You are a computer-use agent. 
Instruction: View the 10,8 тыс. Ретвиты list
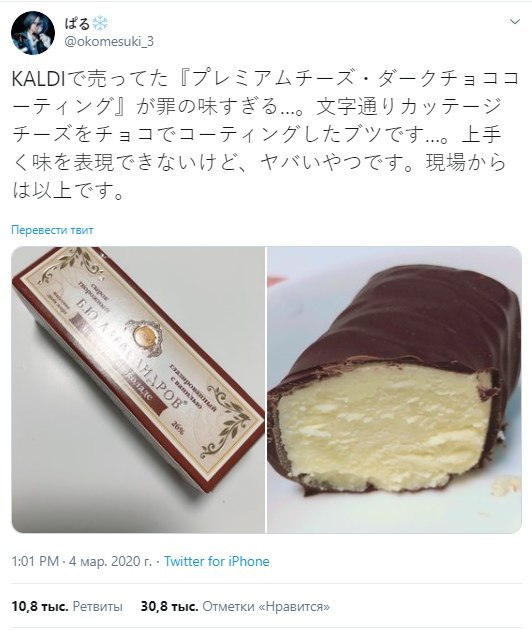click(67, 606)
